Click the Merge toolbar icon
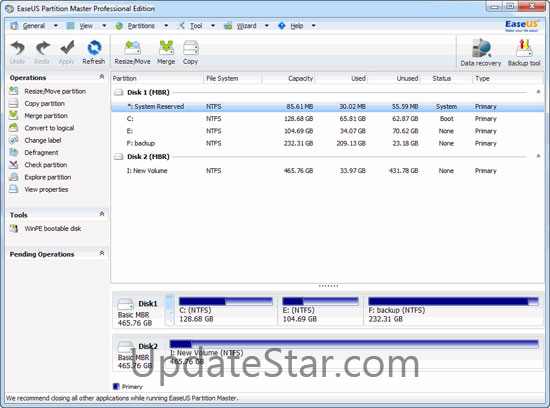 point(166,48)
